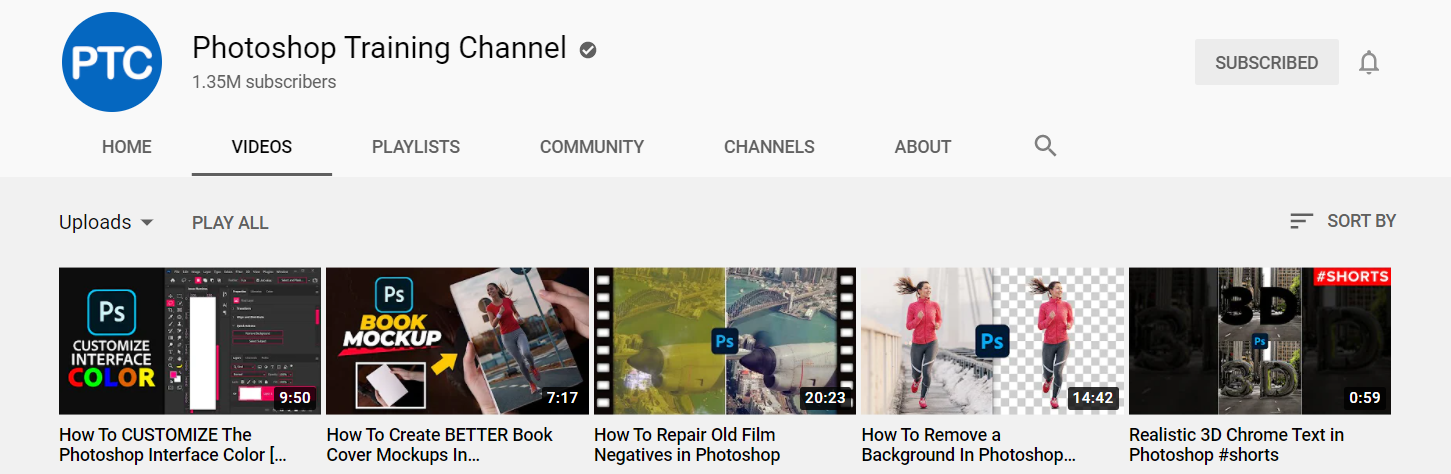Click the 9:50 duration badge

pos(294,398)
